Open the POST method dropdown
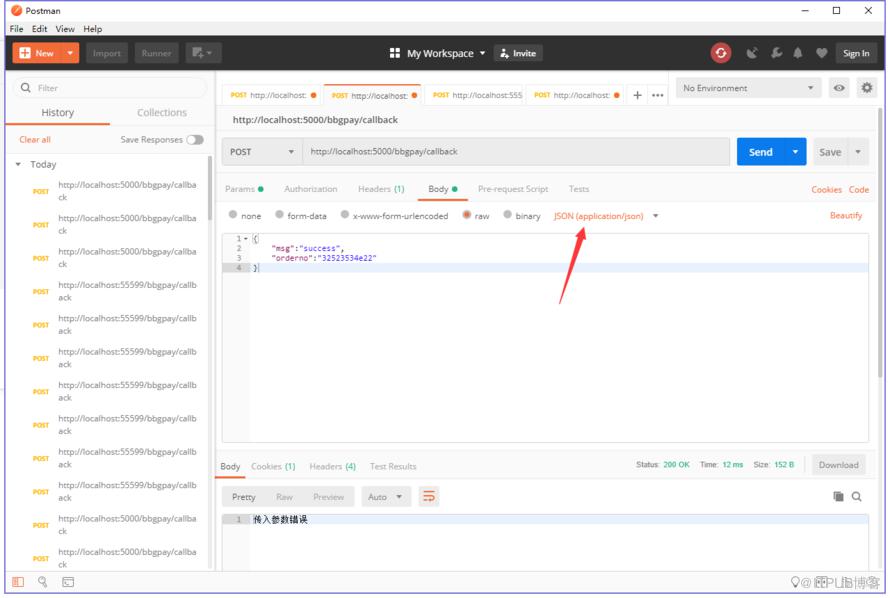This screenshot has width=890, height=598. pyautogui.click(x=262, y=152)
